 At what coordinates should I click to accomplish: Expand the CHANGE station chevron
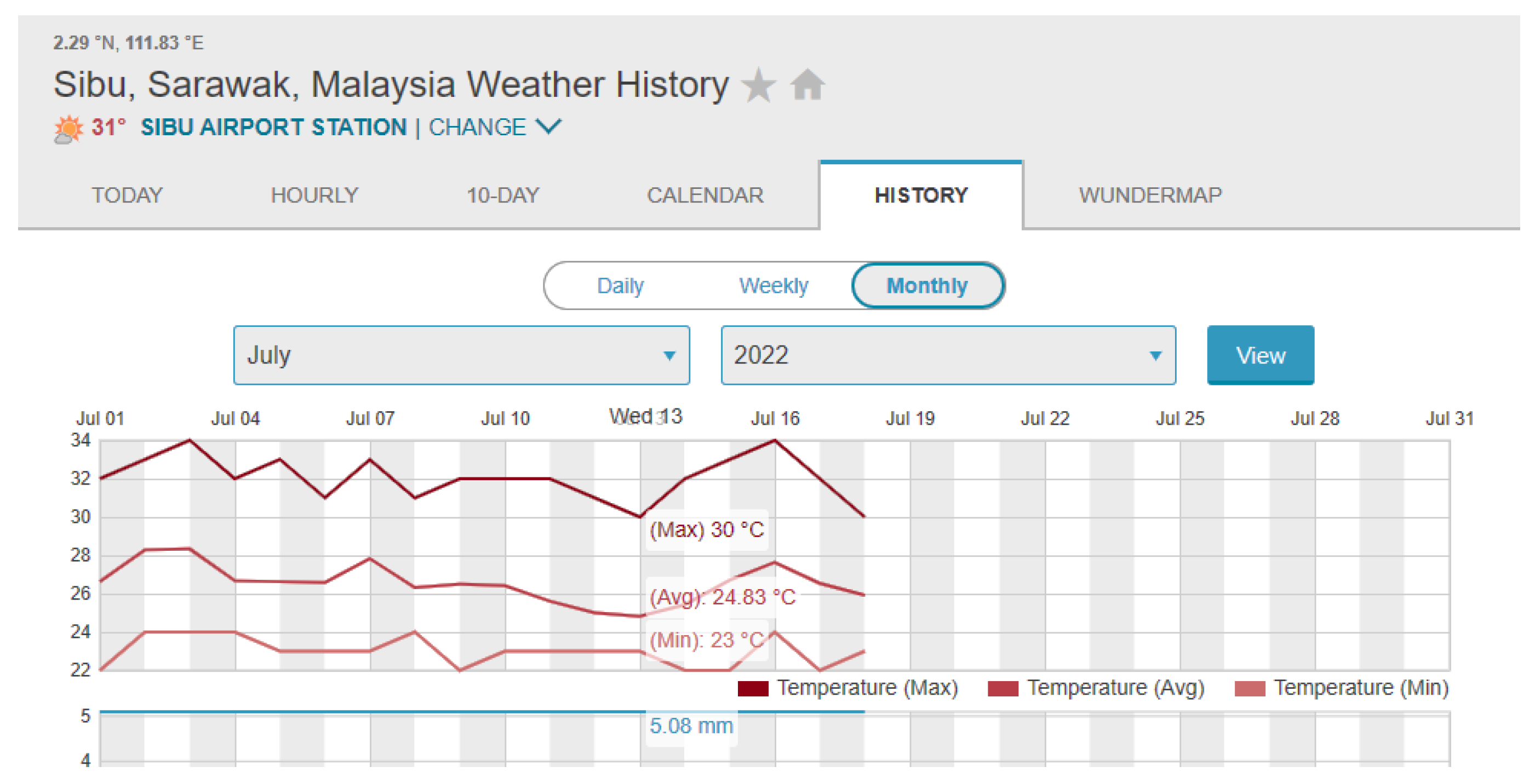click(548, 127)
